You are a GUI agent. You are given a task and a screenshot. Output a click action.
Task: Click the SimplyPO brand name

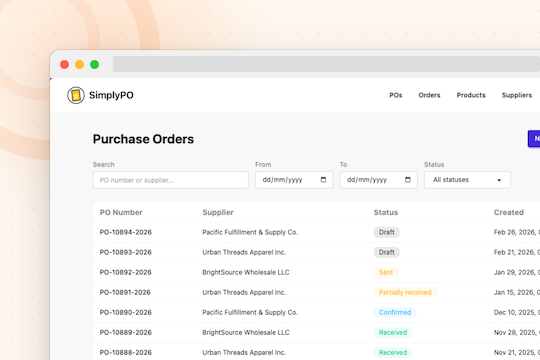111,95
